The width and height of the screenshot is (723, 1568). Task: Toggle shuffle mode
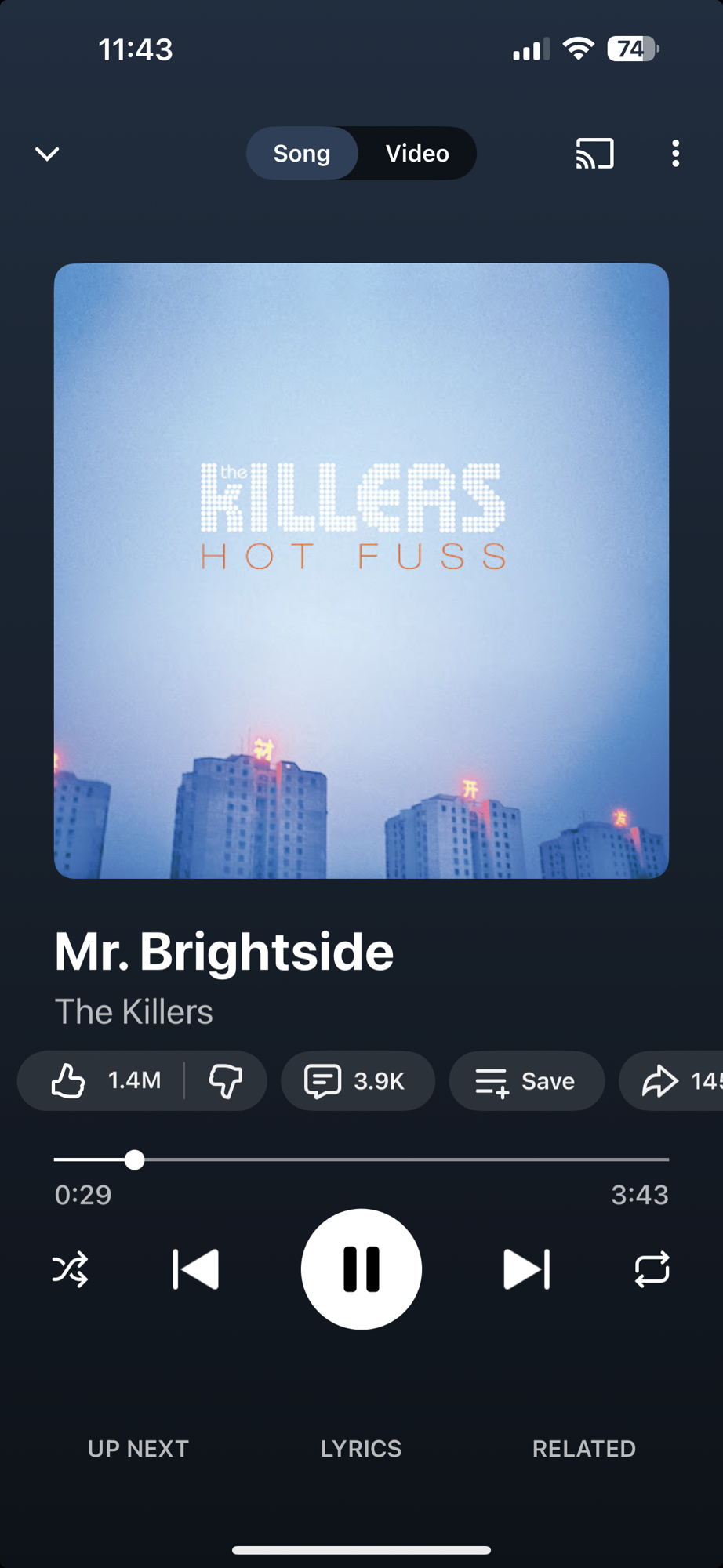tap(71, 1269)
